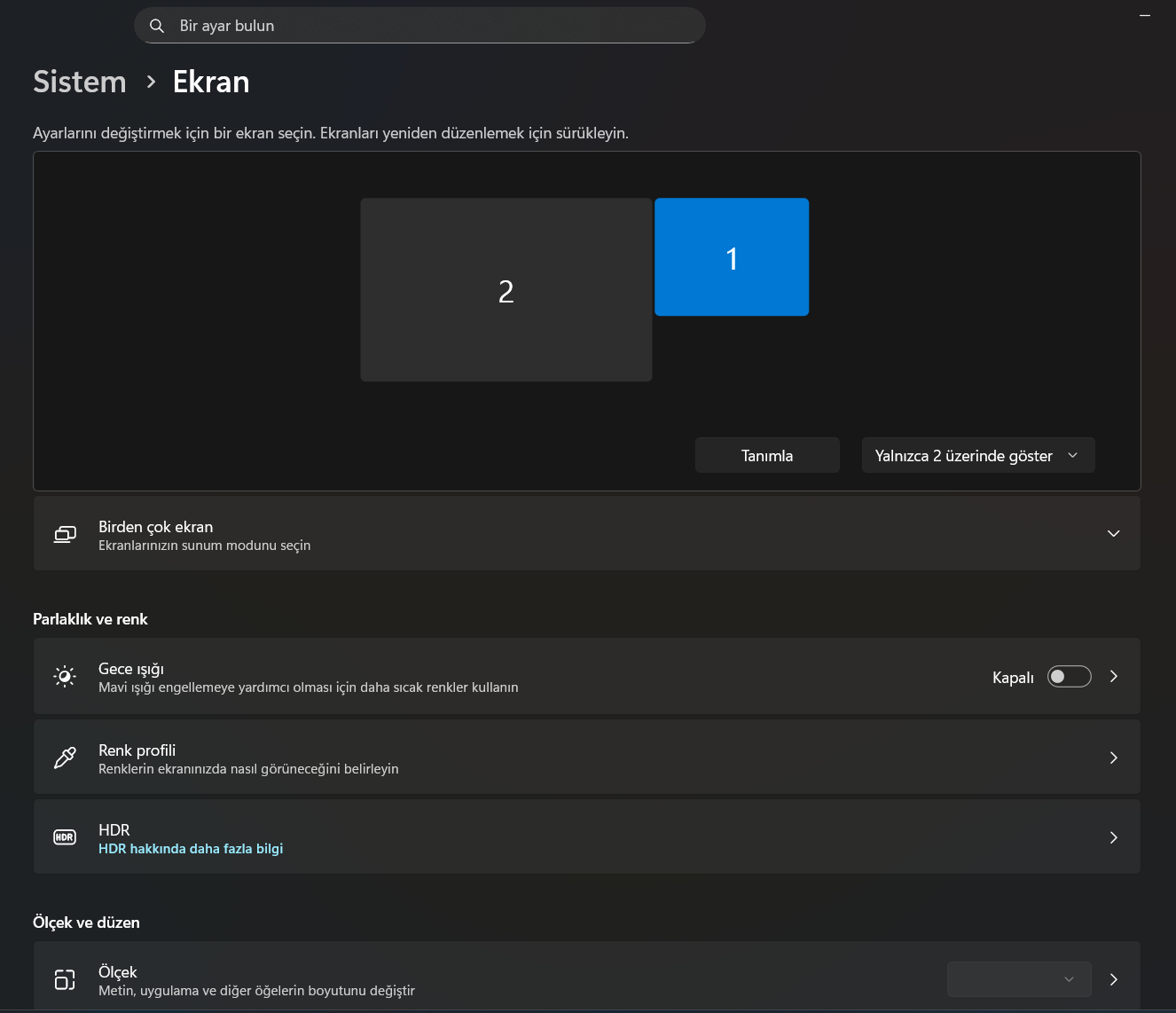Focus the Bir ayar bulun search field
Viewport: 1176px width, 1013px height.
pos(419,26)
